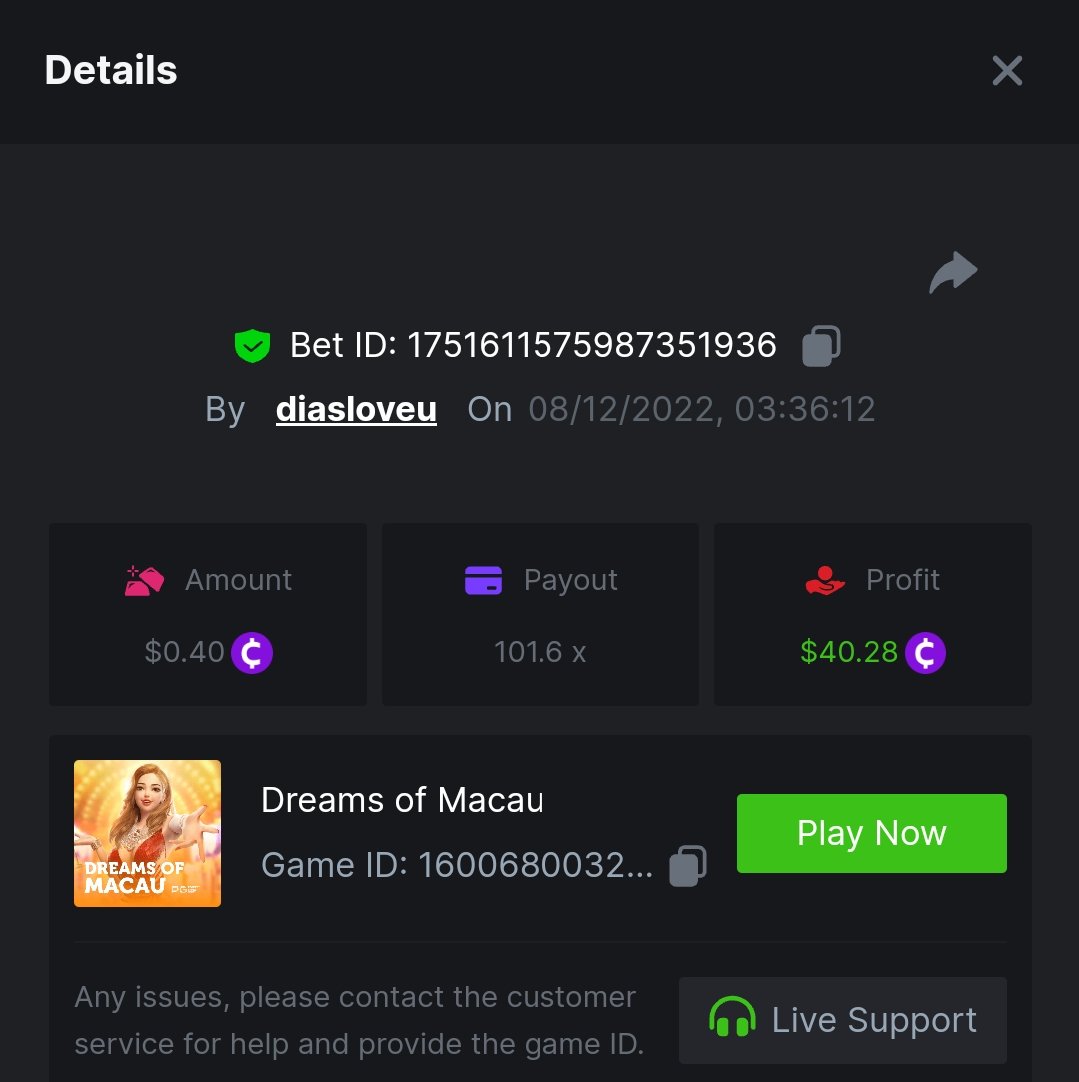Click the pink Amount icon
The width and height of the screenshot is (1079, 1082).
[144, 580]
